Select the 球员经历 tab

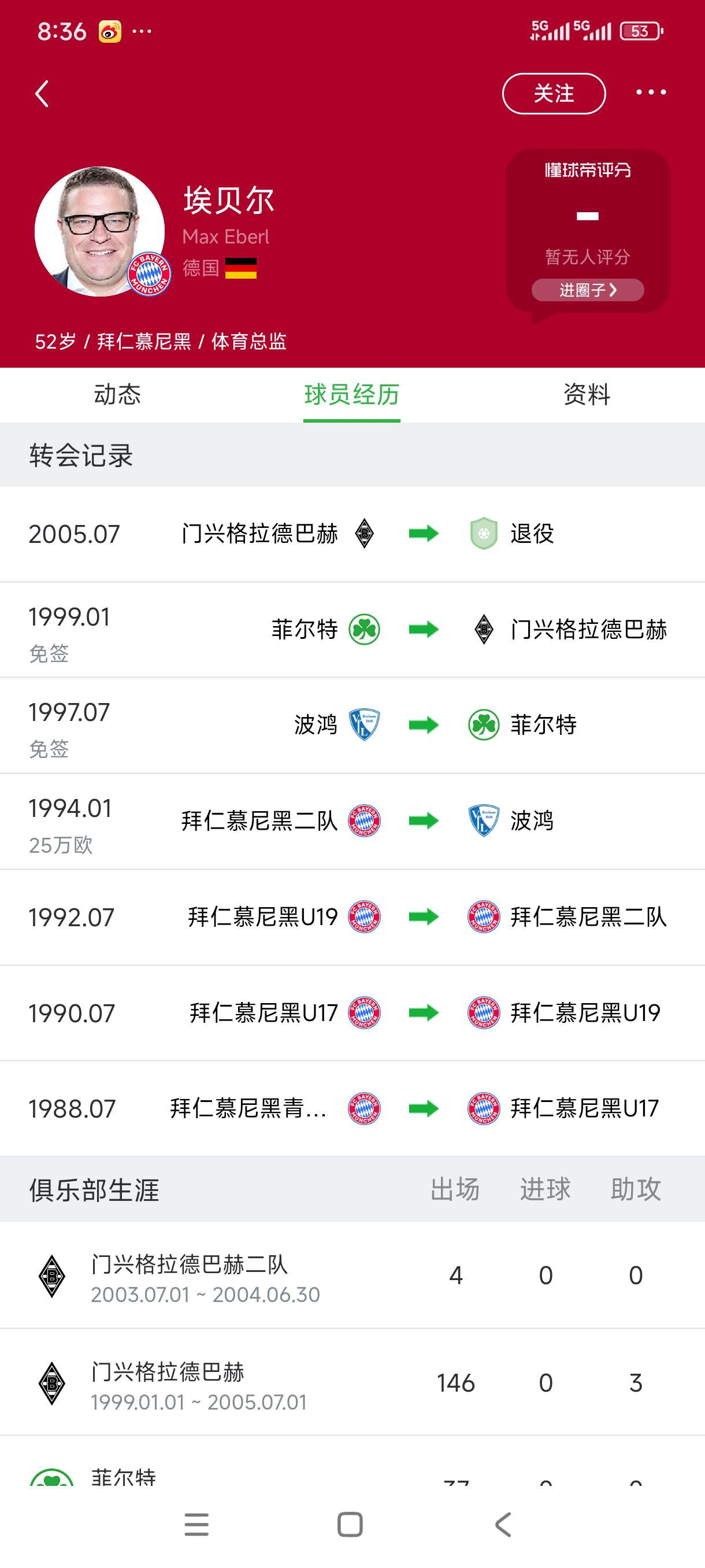pyautogui.click(x=351, y=394)
